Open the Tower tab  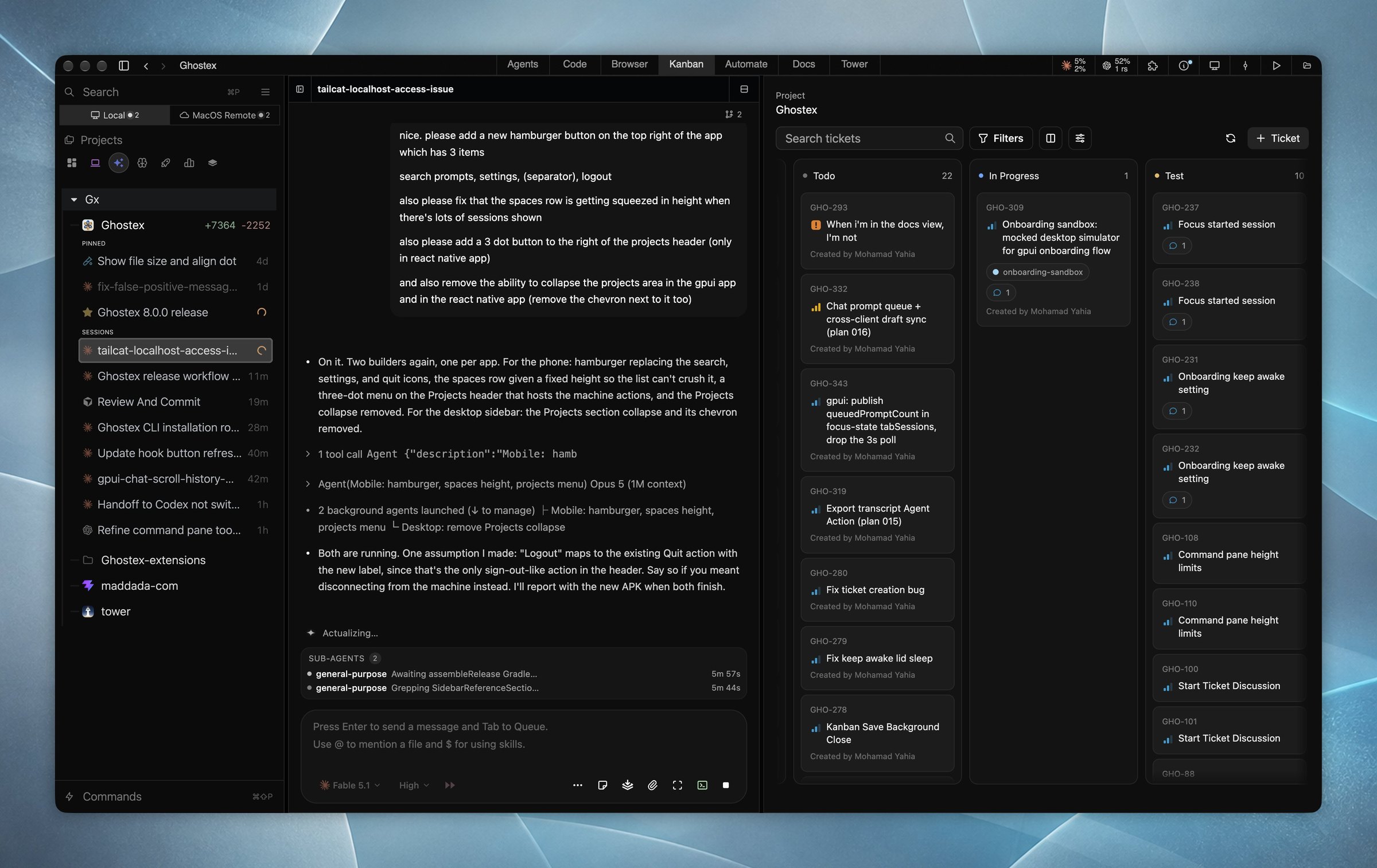(x=854, y=64)
